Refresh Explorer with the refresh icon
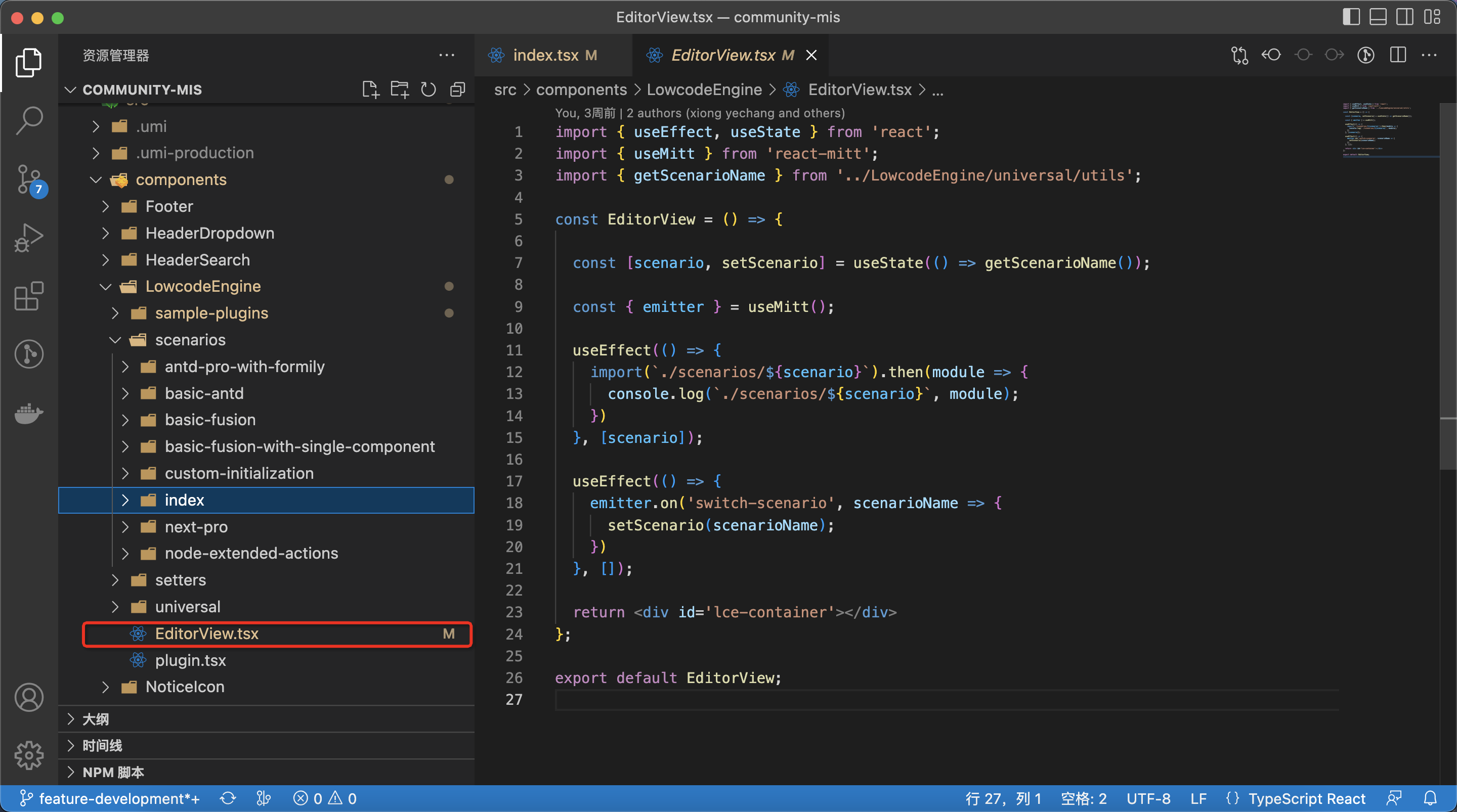Viewport: 1457px width, 812px height. point(428,89)
